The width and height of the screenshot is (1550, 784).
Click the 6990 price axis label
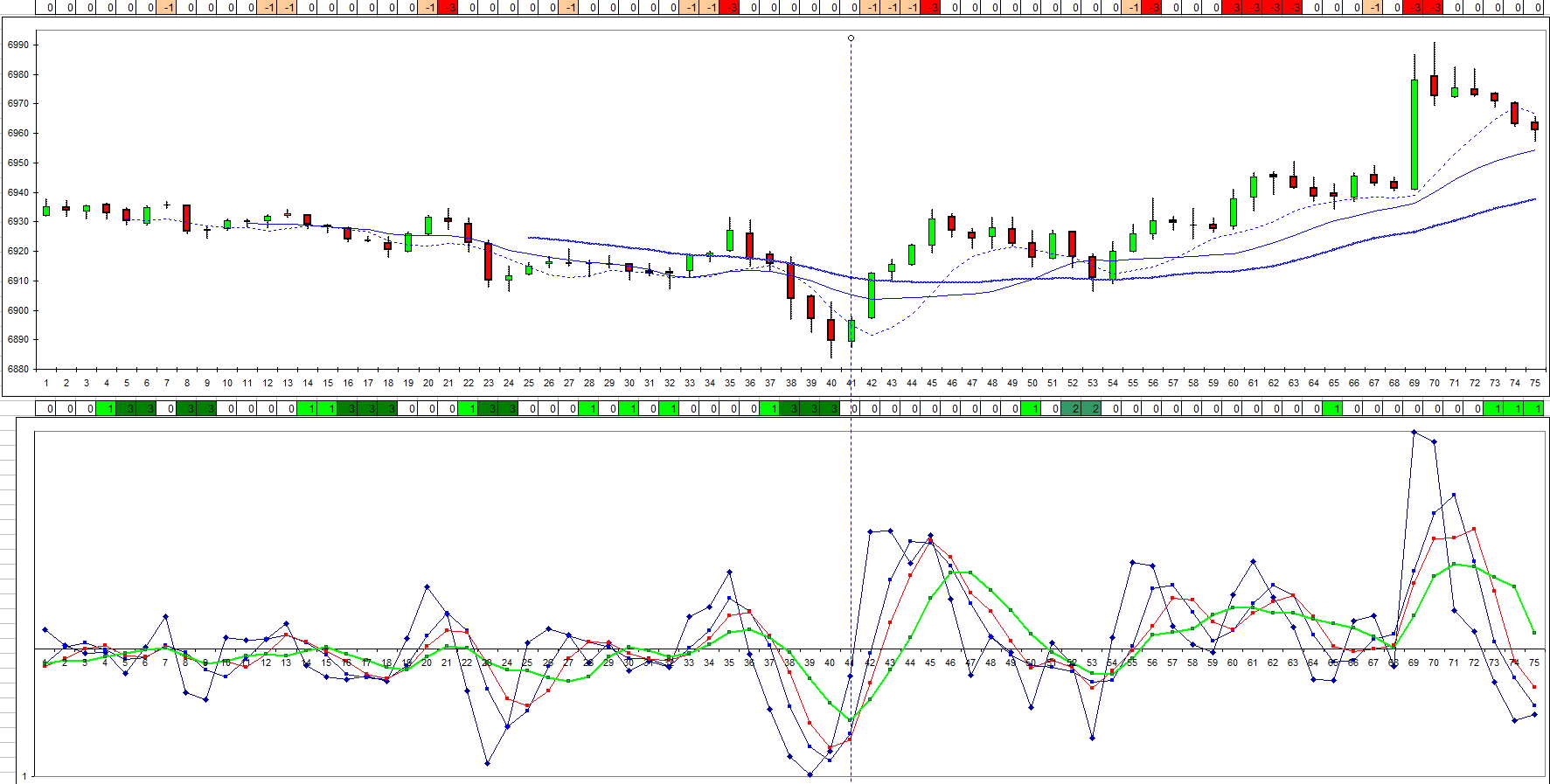pos(17,45)
